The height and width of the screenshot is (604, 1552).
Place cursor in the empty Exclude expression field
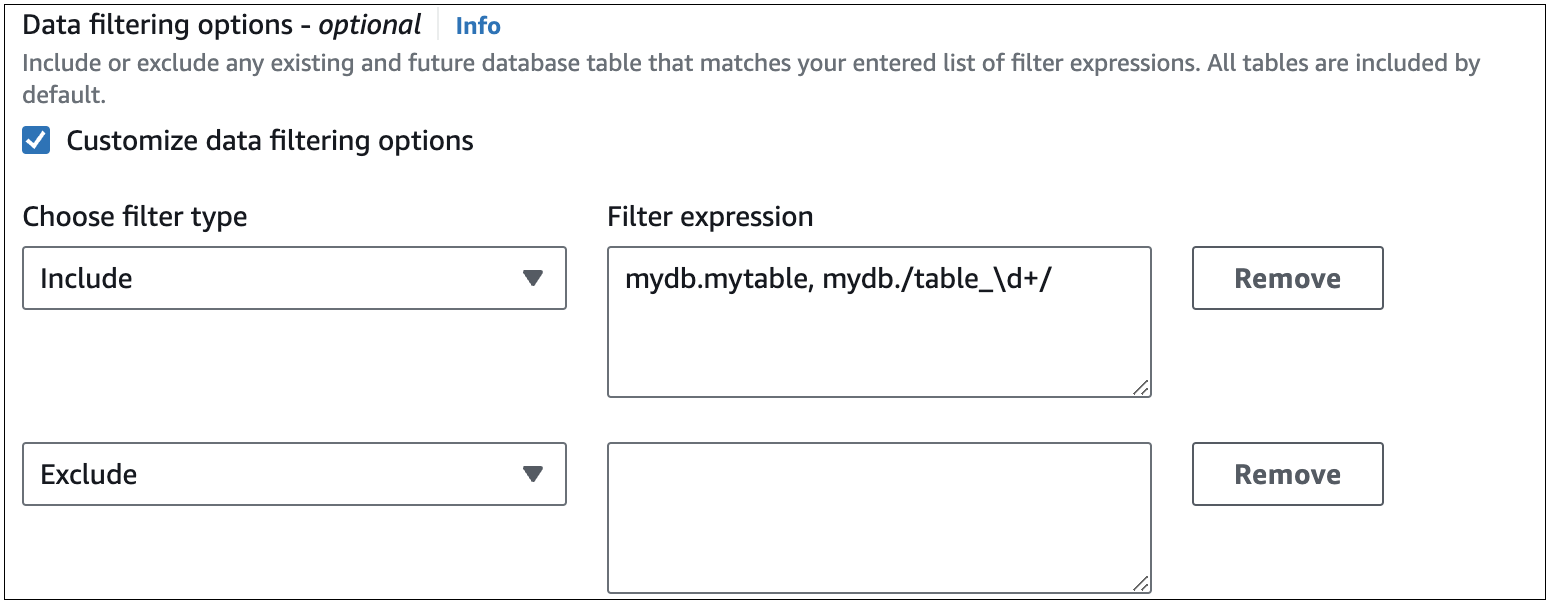[x=878, y=515]
